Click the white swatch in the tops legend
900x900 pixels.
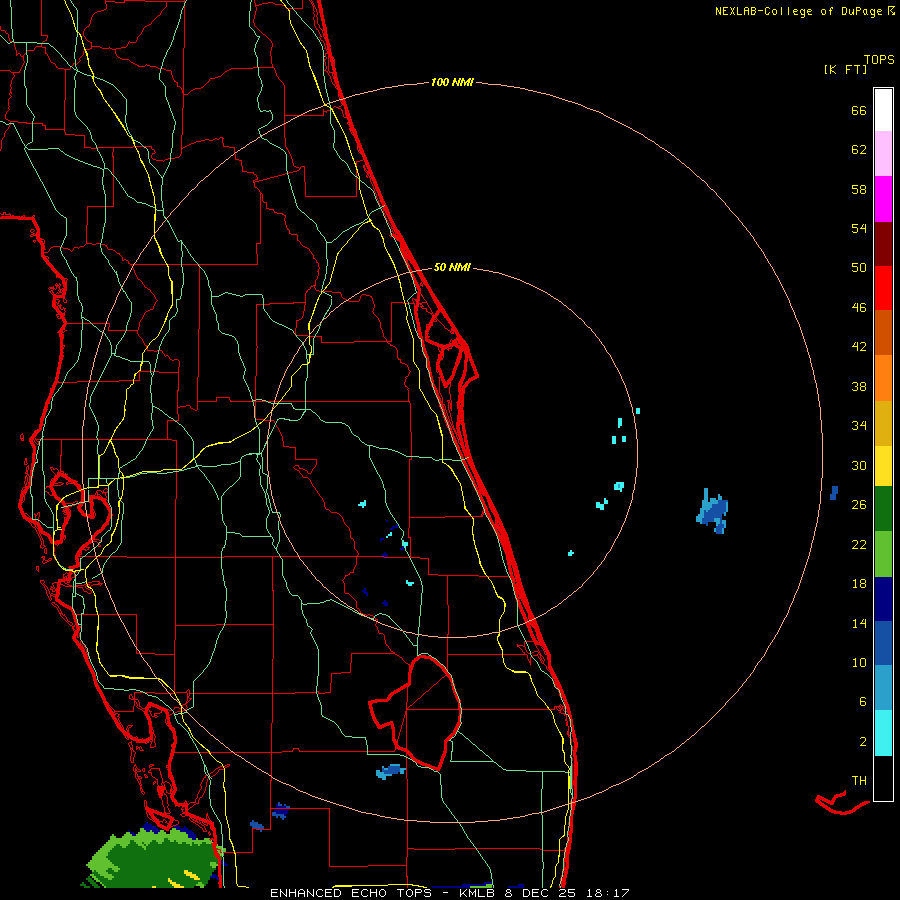tap(883, 110)
